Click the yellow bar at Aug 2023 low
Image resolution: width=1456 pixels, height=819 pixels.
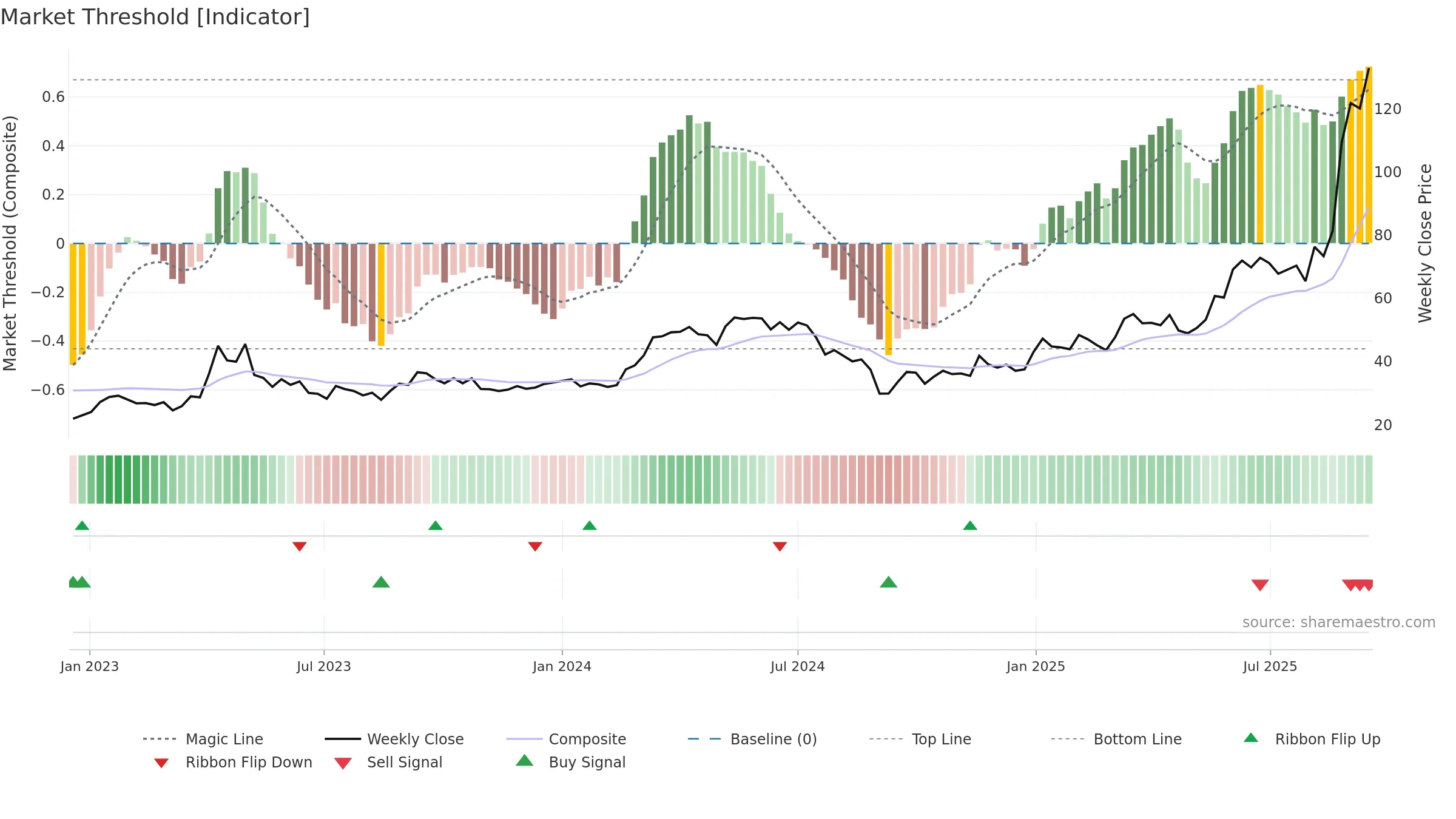pos(381,295)
